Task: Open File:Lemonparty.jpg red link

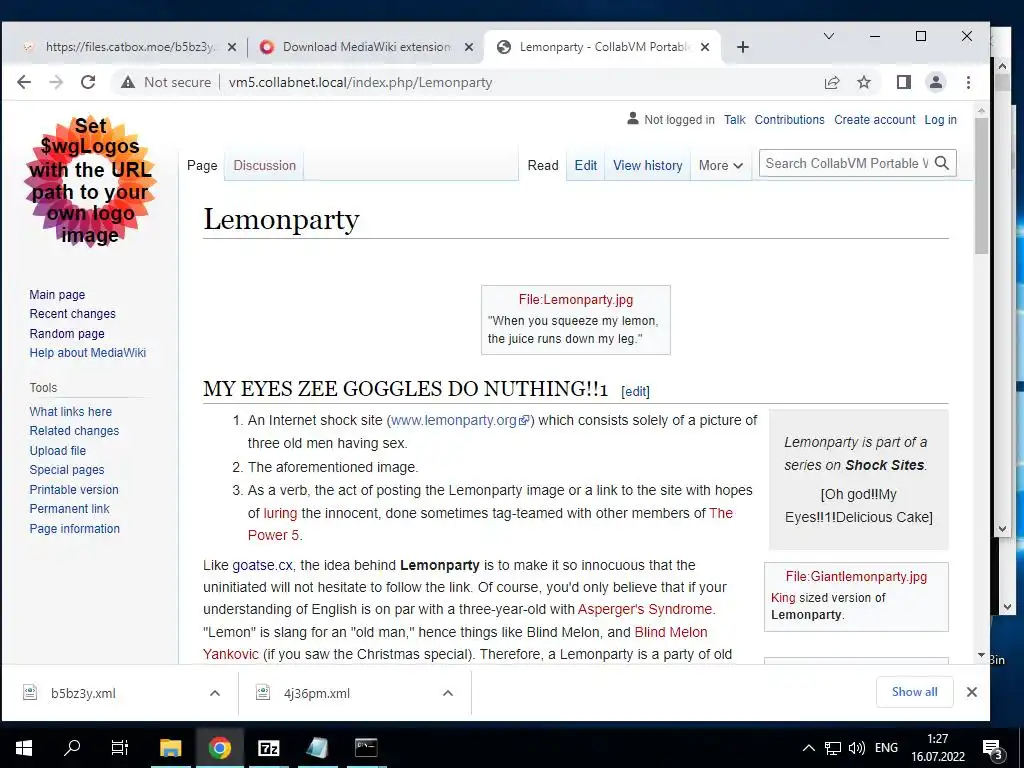Action: click(x=575, y=300)
